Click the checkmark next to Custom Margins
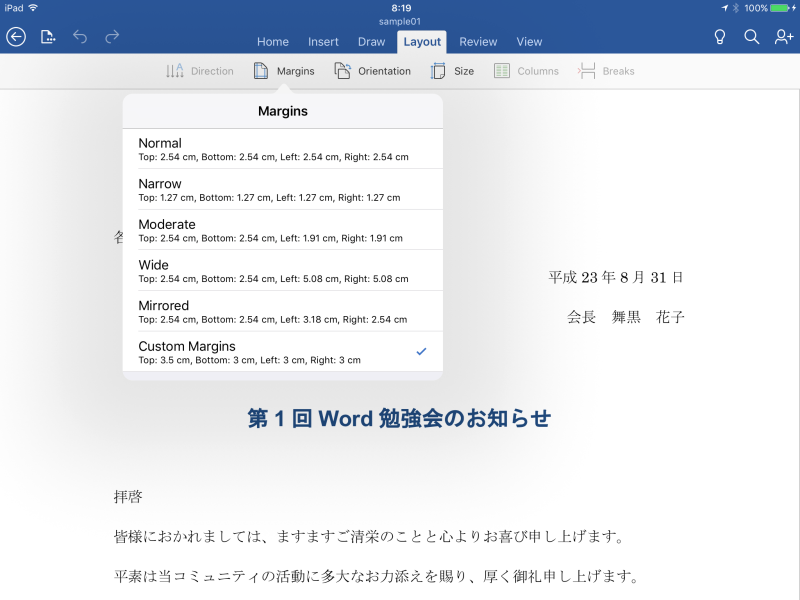Image resolution: width=800 pixels, height=600 pixels. pyautogui.click(x=421, y=352)
